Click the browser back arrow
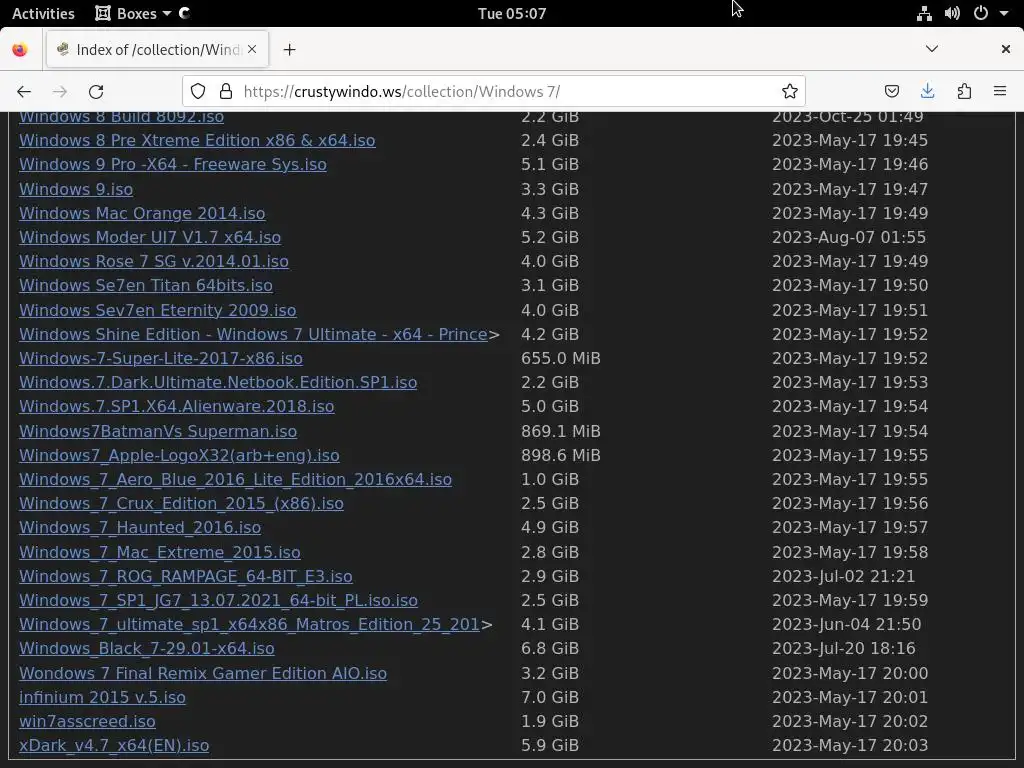Image resolution: width=1024 pixels, height=768 pixels. tap(24, 91)
